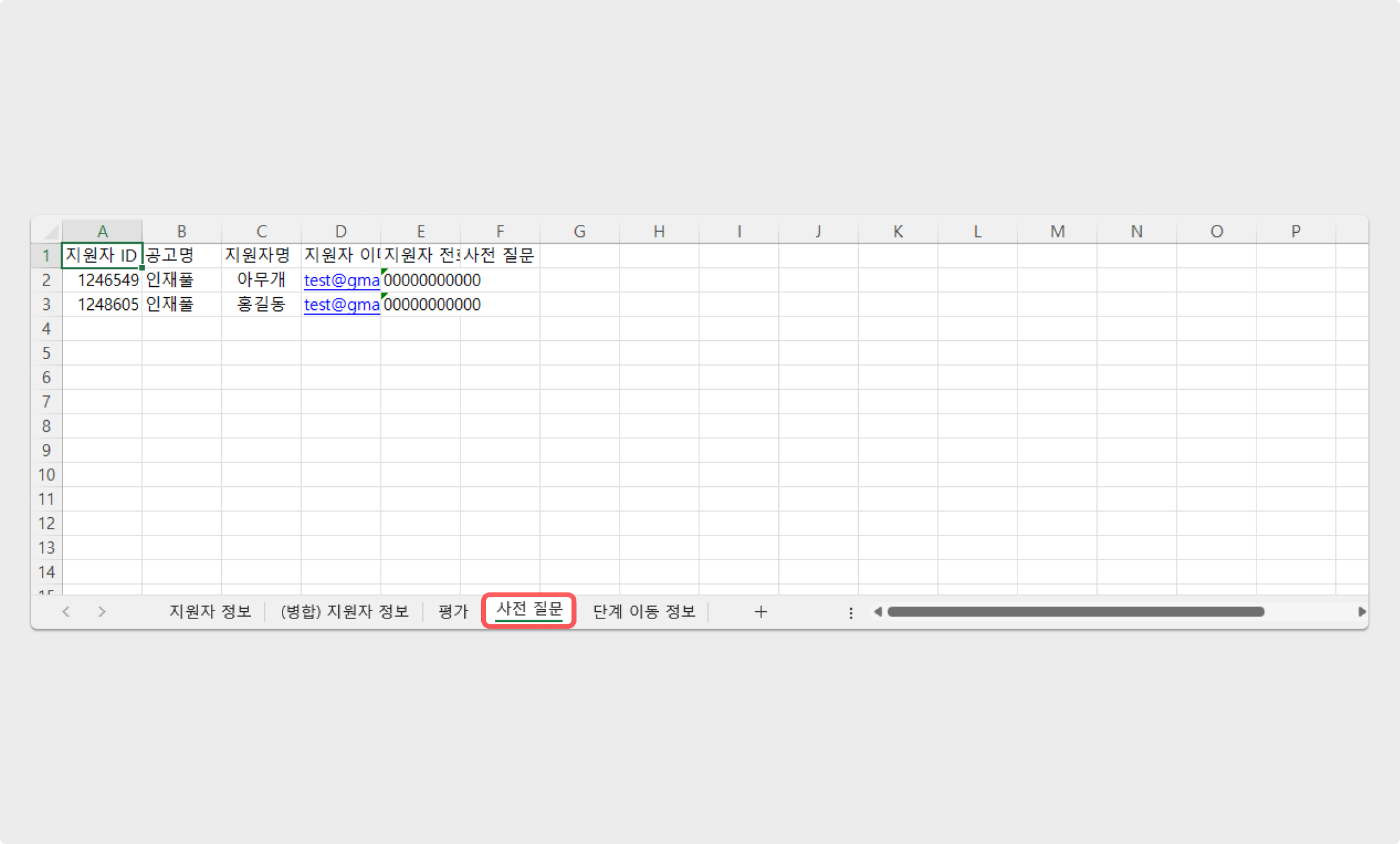The image size is (1400, 844).
Task: Open the 단계 이동 정보 sheet tab
Action: pyautogui.click(x=644, y=611)
